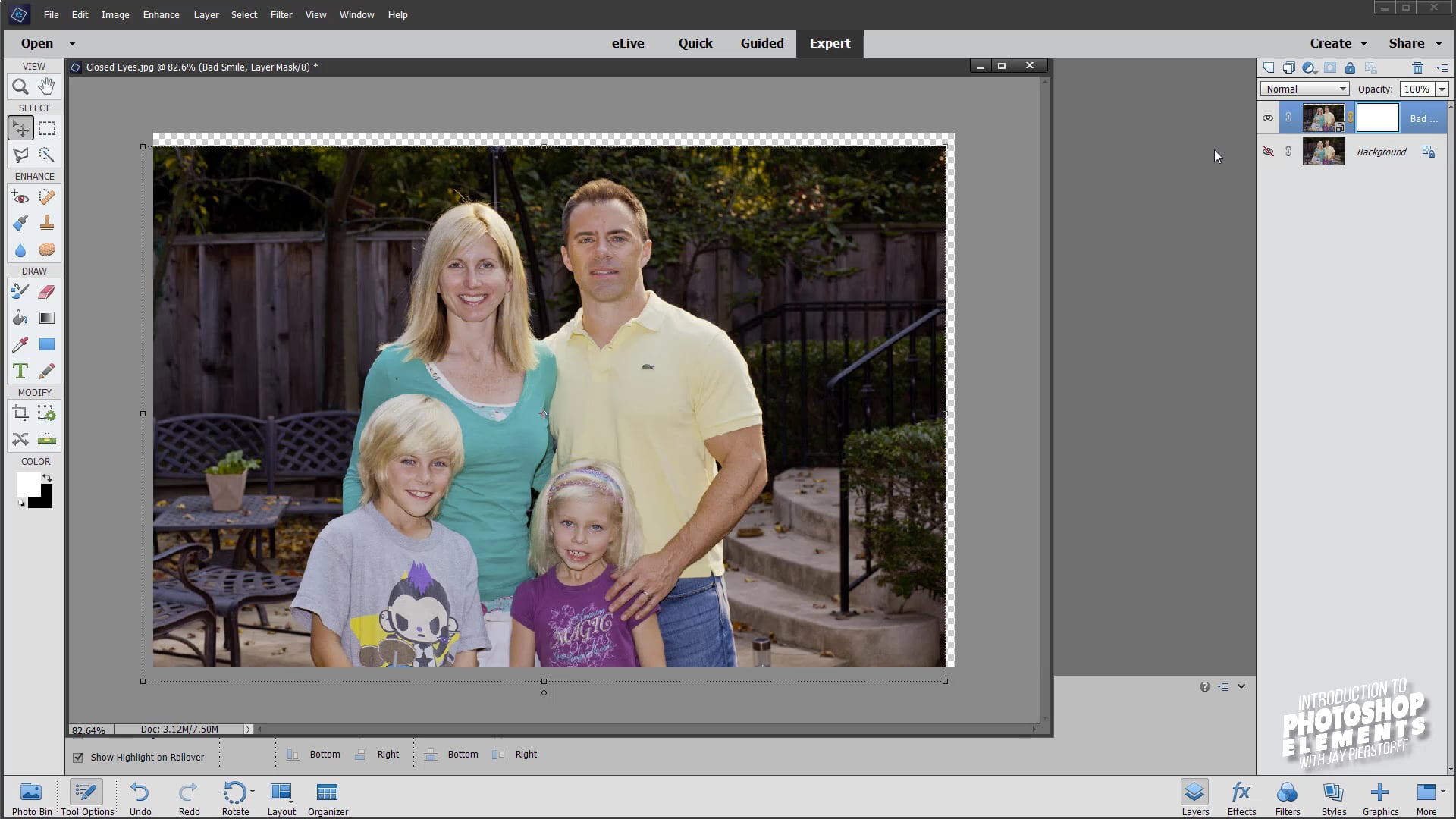Select the Hand tool
1456x819 pixels.
46,86
